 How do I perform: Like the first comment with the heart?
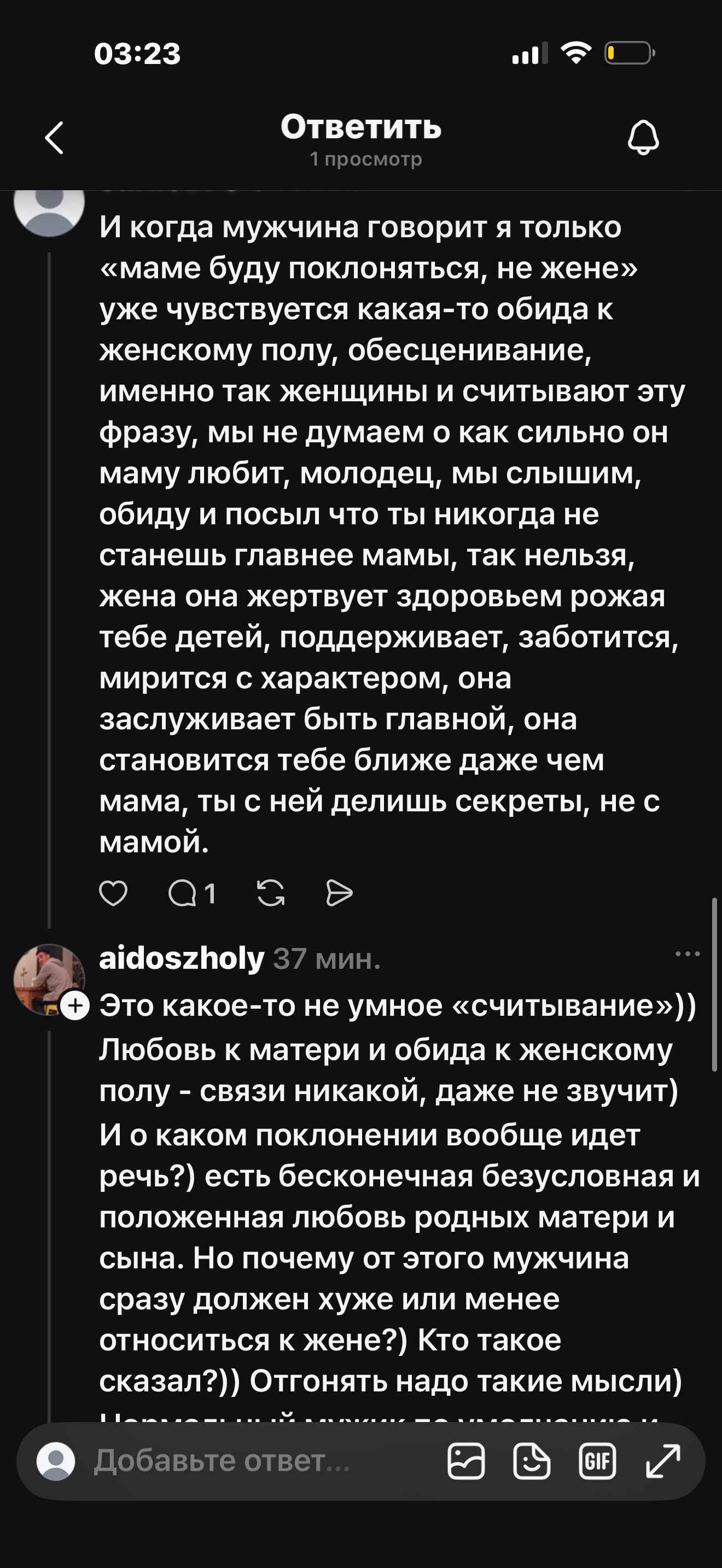[113, 893]
